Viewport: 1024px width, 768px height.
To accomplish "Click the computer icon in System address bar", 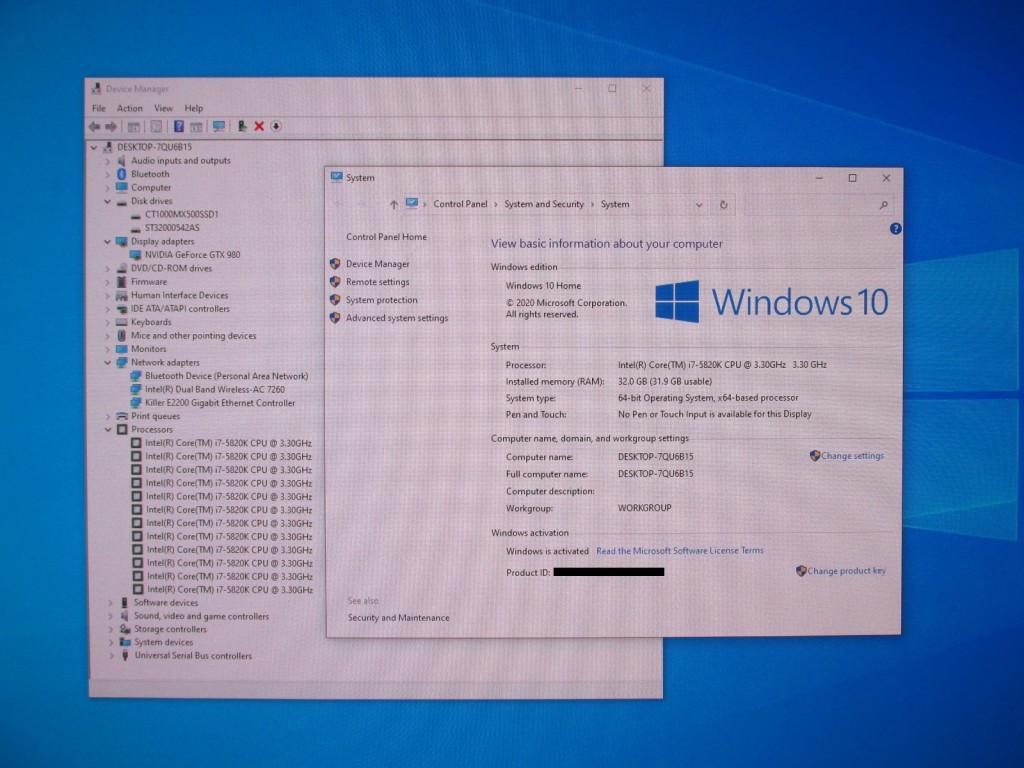I will click(411, 204).
